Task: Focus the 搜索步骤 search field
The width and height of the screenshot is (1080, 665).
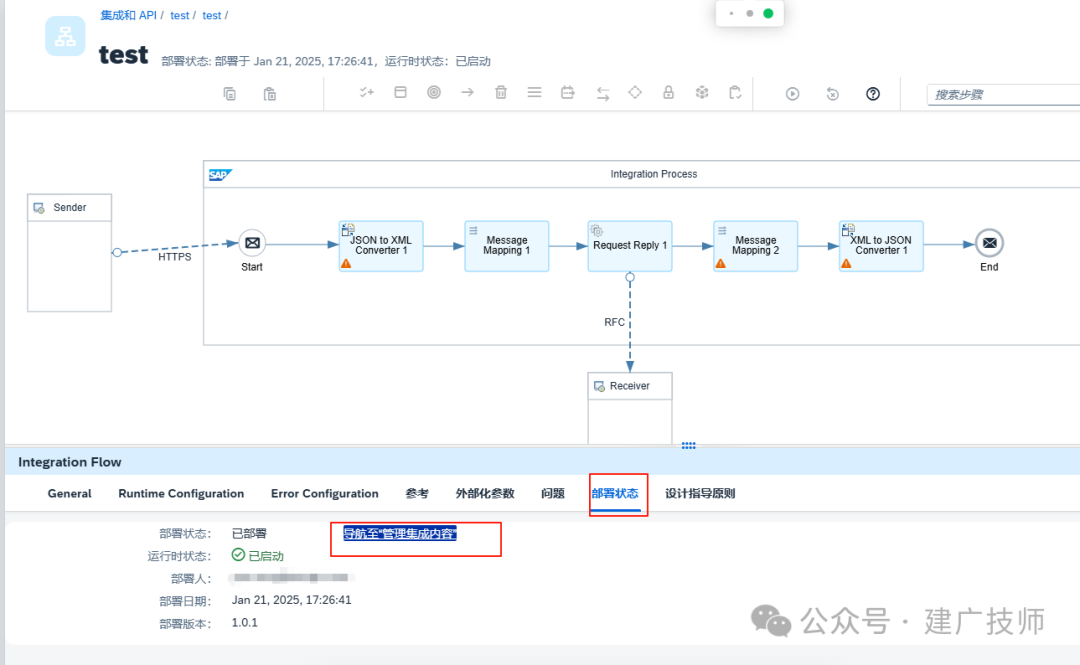Action: [x=1004, y=95]
